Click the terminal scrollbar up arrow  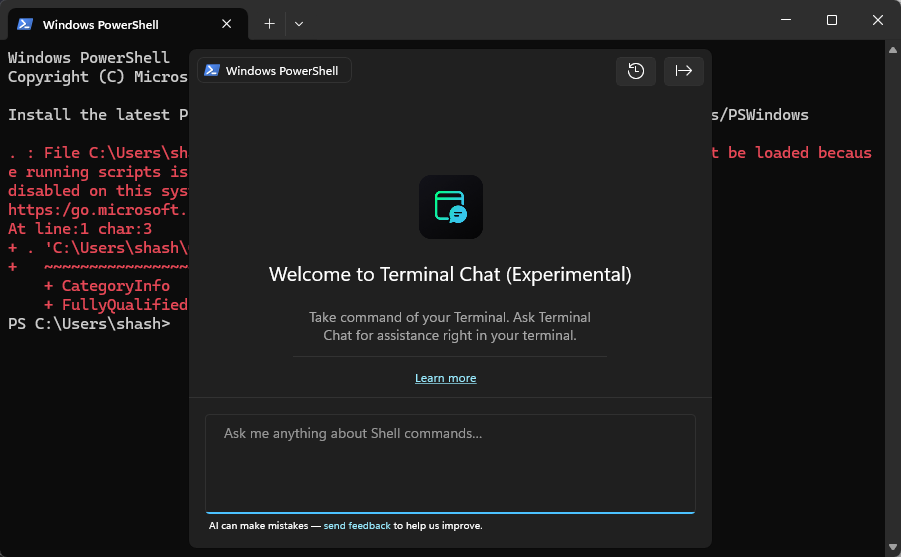click(893, 49)
